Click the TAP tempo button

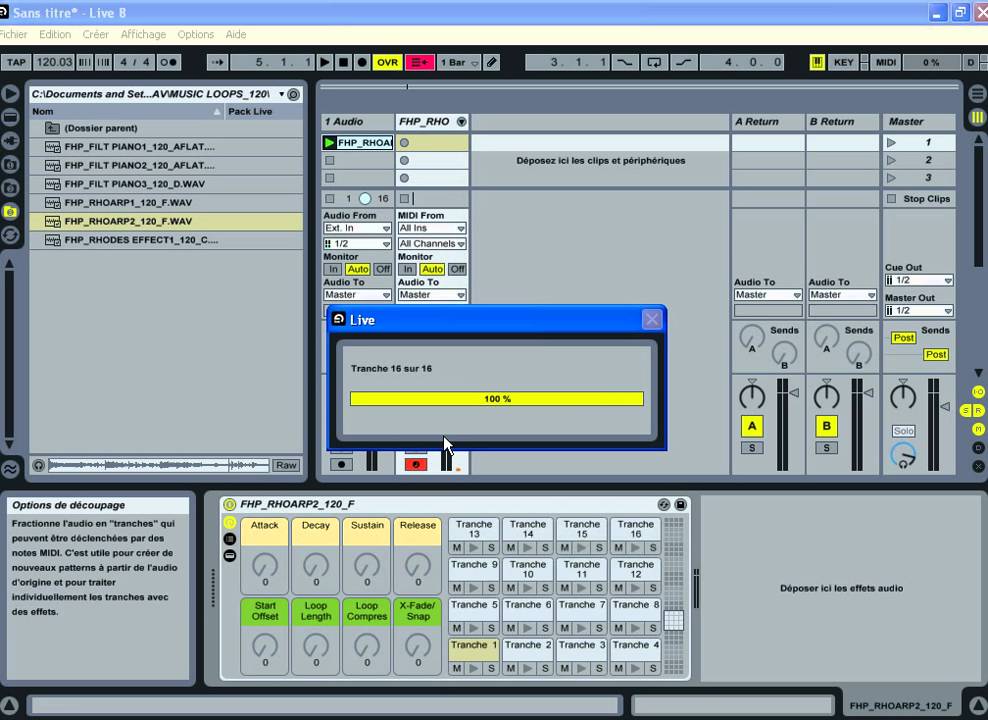click(16, 62)
